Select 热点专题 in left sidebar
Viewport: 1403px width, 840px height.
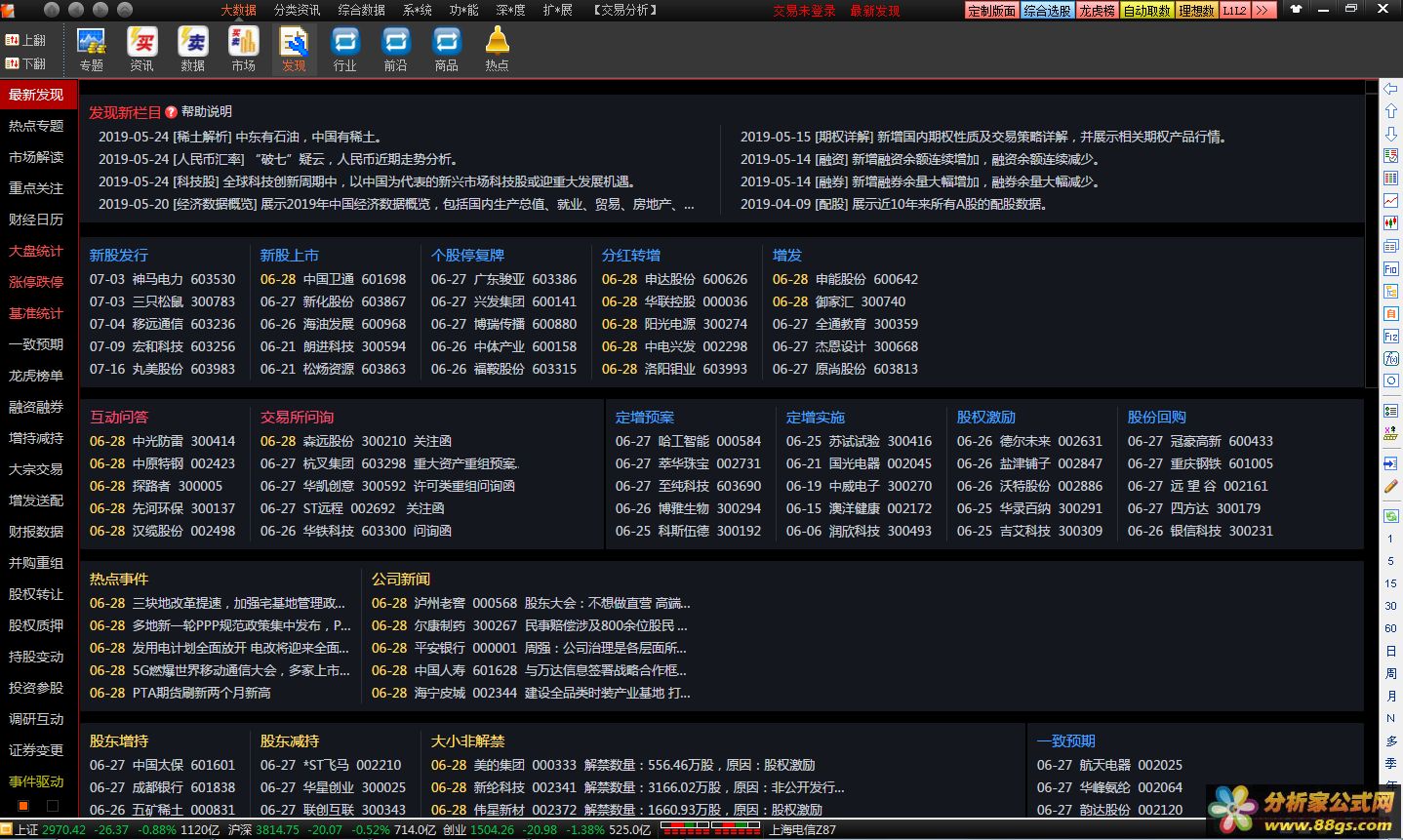coord(36,126)
